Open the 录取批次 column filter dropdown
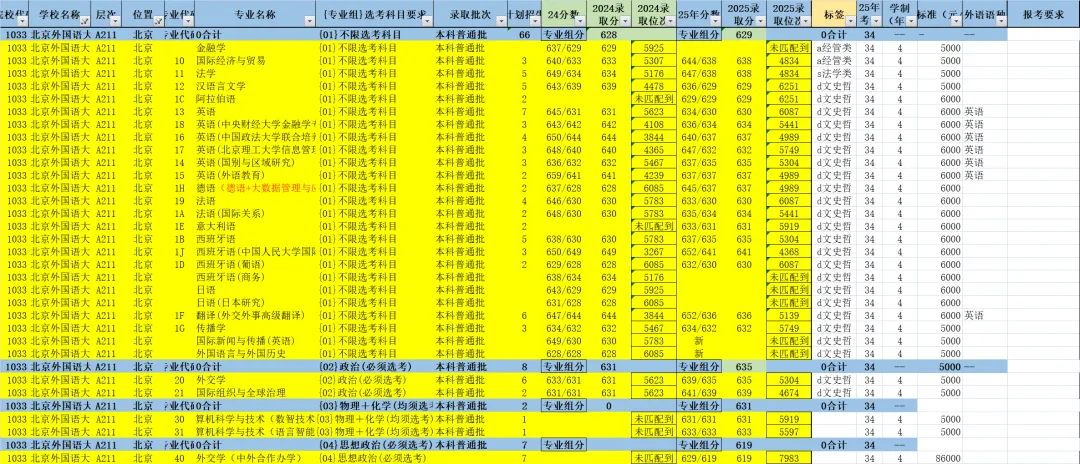Image resolution: width=1080 pixels, height=464 pixels. (500, 22)
